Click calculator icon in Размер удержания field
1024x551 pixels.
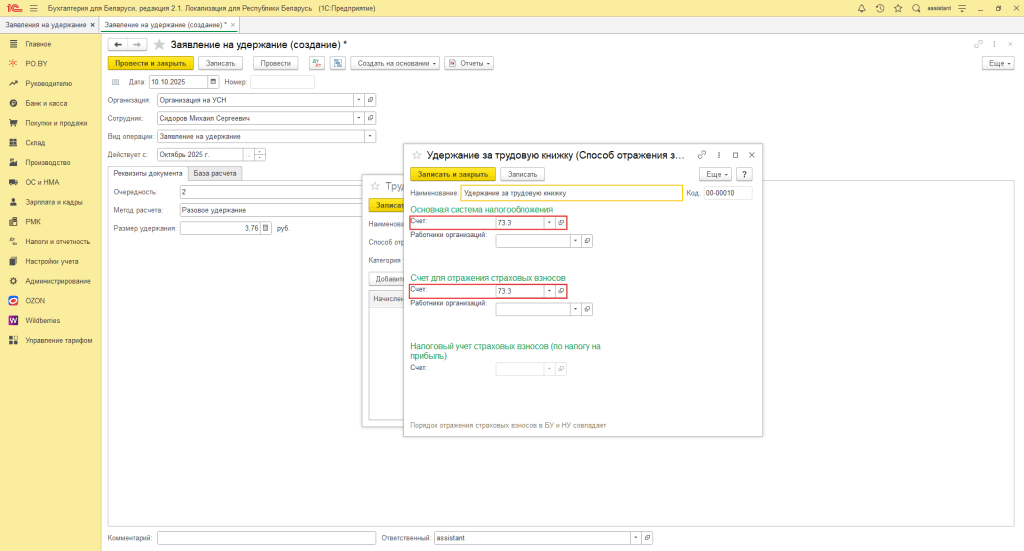266,228
